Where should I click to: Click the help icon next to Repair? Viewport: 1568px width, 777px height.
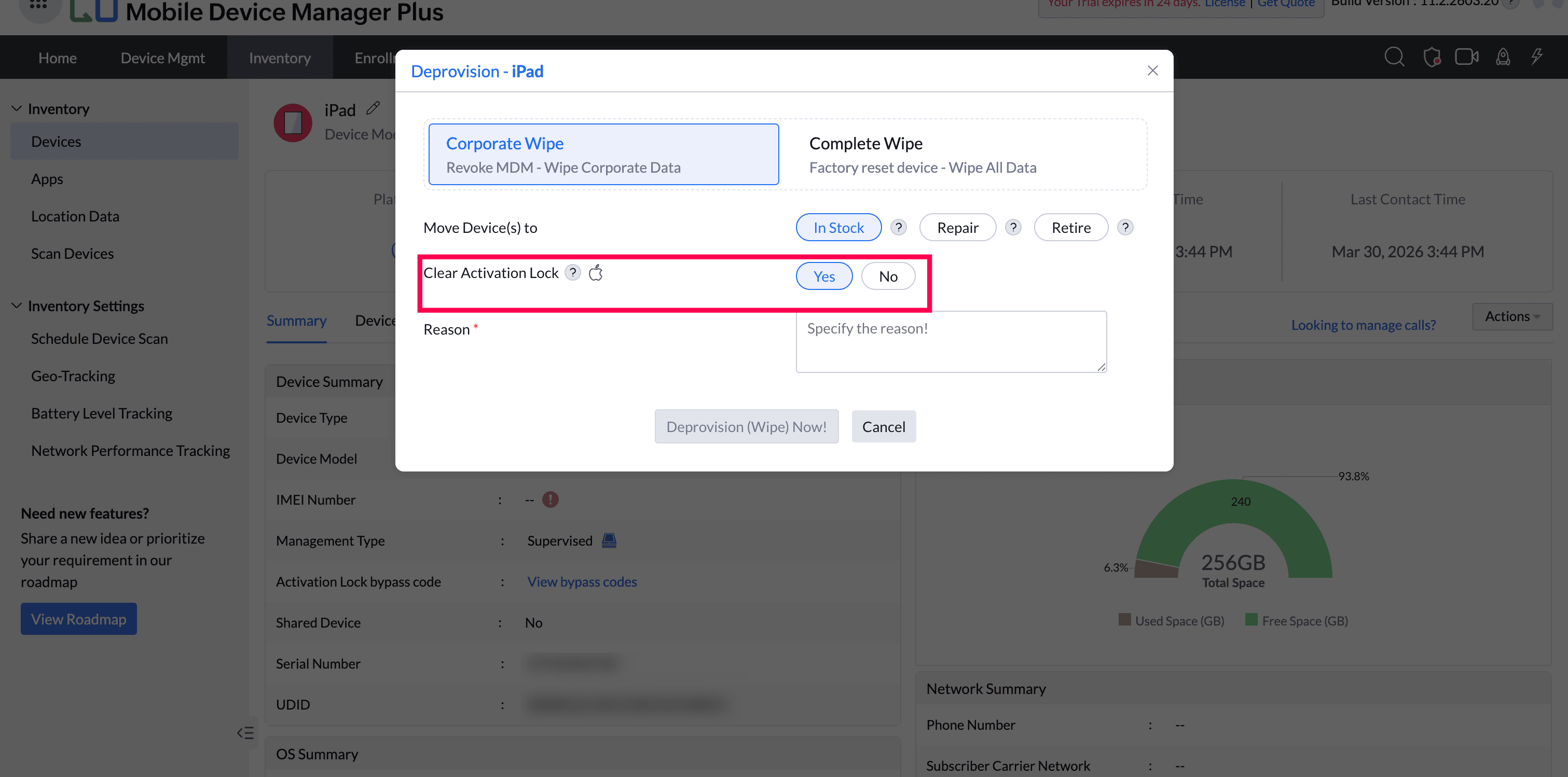1012,228
